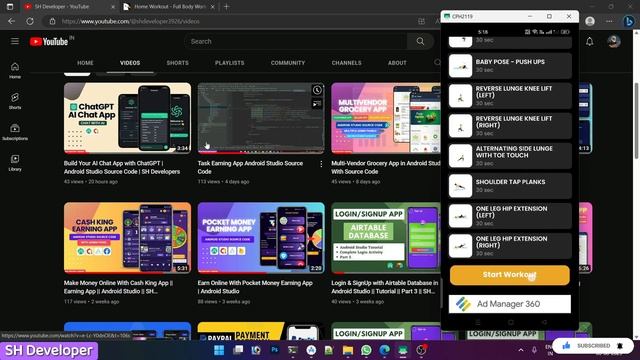
Task: Click the subscription notification bell
Action: point(620,346)
